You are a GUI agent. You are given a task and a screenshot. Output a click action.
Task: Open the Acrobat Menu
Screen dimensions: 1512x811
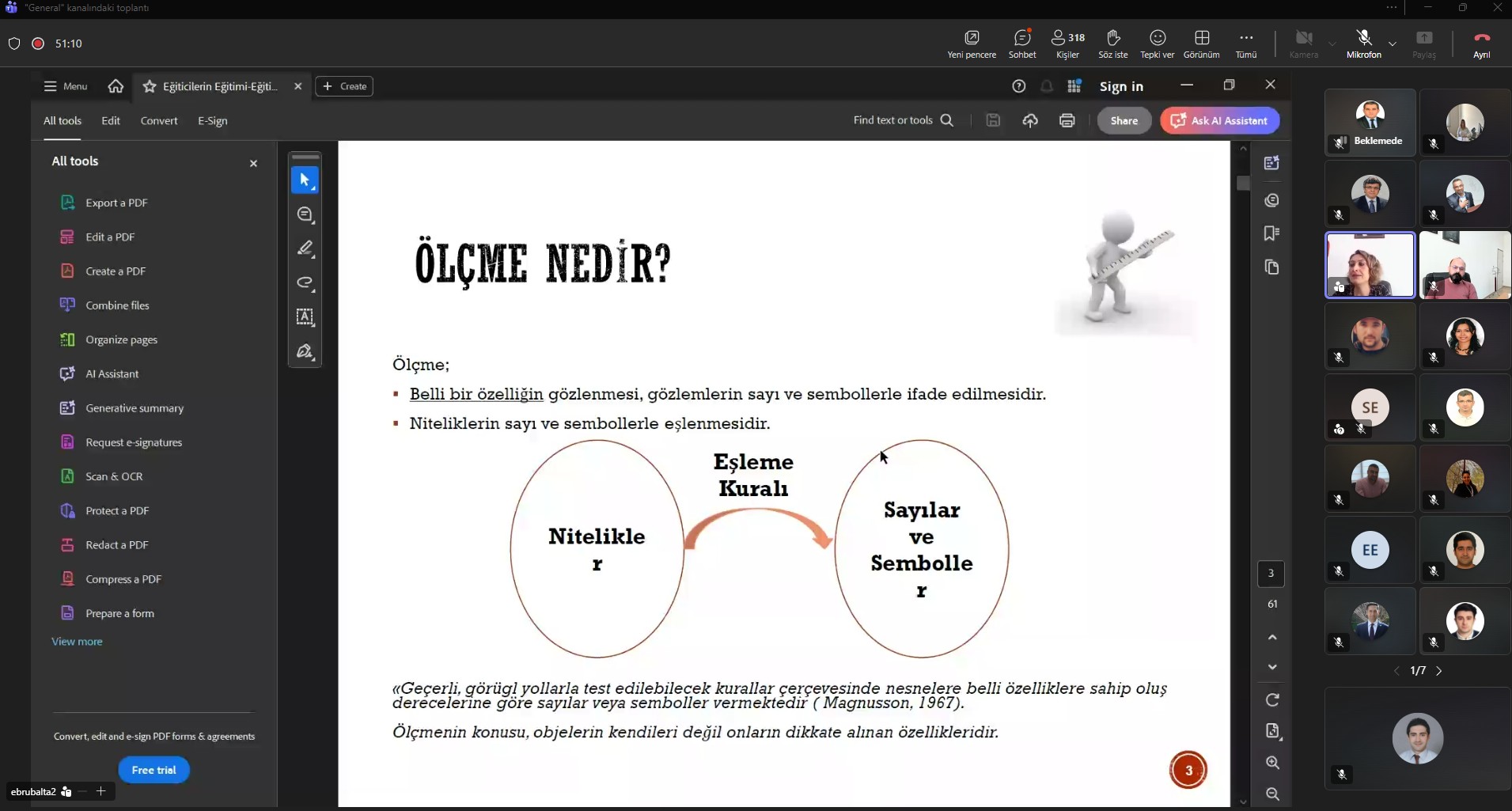[x=65, y=86]
